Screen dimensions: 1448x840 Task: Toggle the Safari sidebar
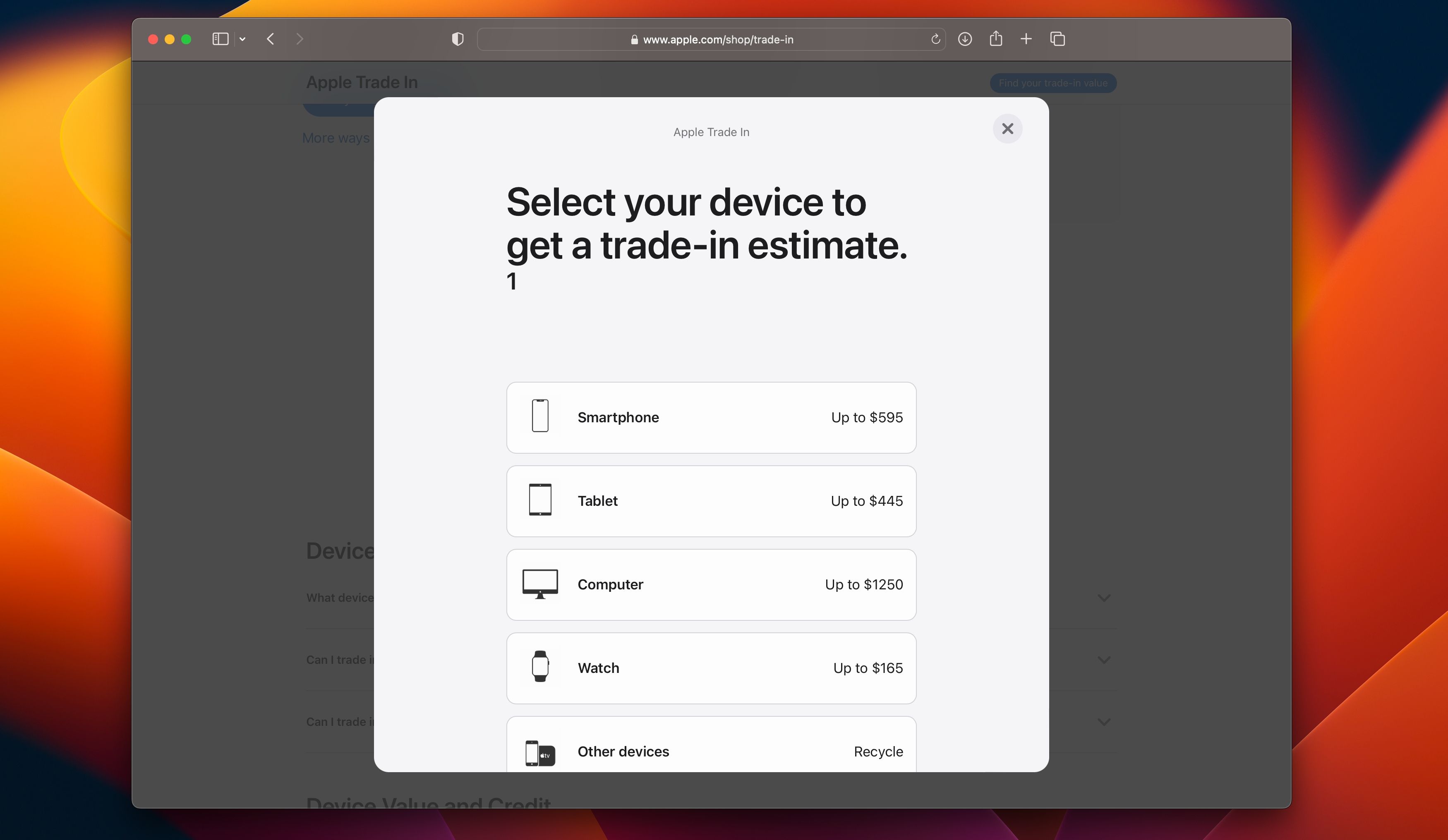pyautogui.click(x=221, y=39)
